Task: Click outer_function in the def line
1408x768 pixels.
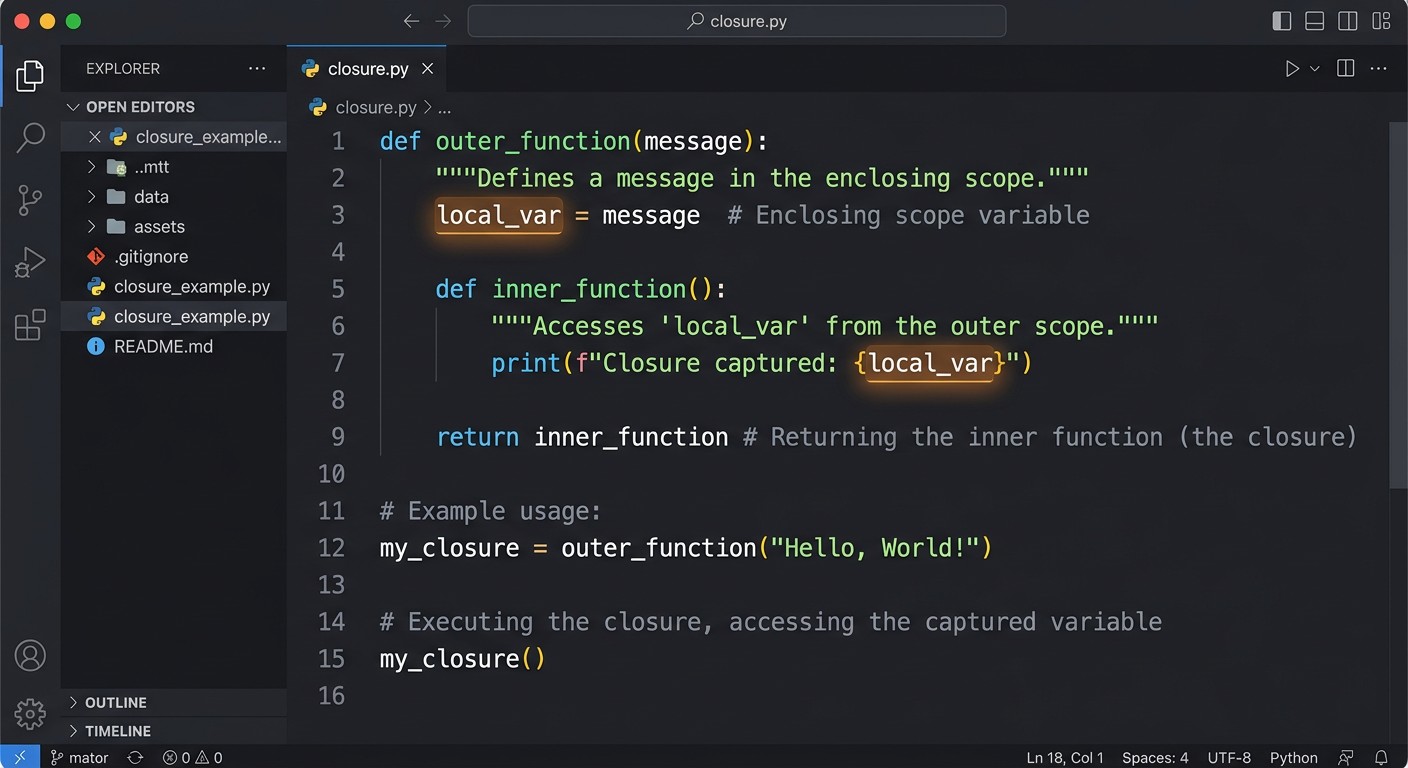Action: coord(533,142)
